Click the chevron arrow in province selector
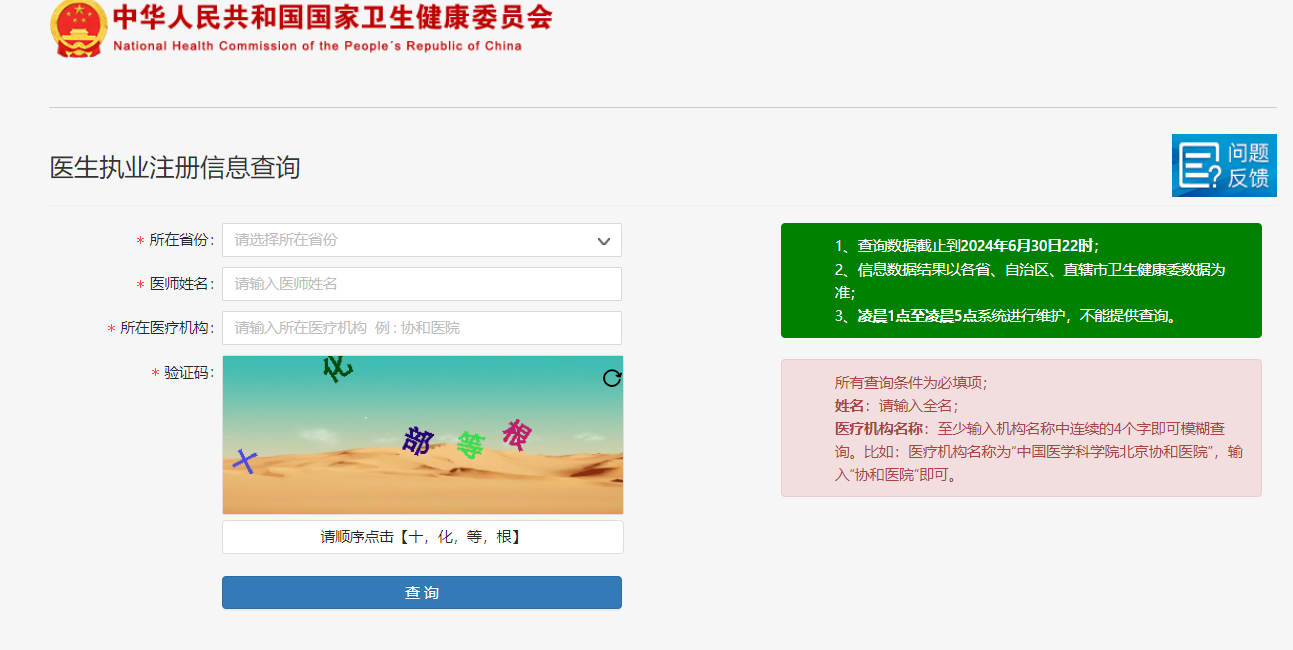The image size is (1293, 650). [x=604, y=241]
